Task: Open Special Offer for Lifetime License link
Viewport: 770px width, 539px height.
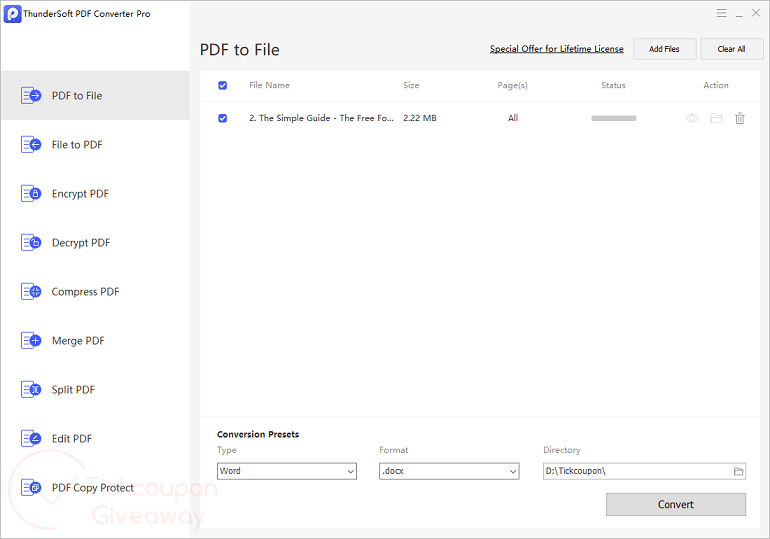Action: click(x=556, y=49)
